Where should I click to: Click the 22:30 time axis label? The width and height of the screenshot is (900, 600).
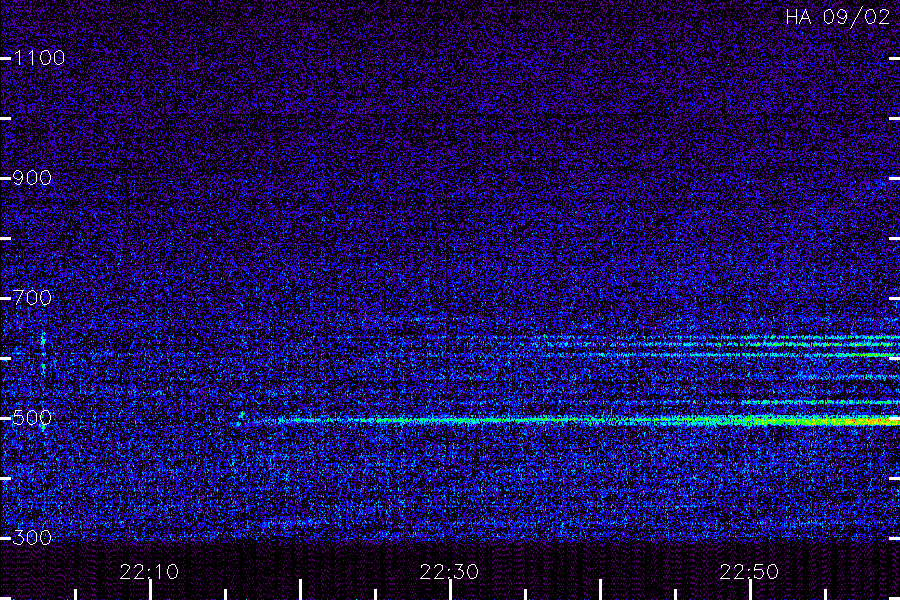(449, 572)
